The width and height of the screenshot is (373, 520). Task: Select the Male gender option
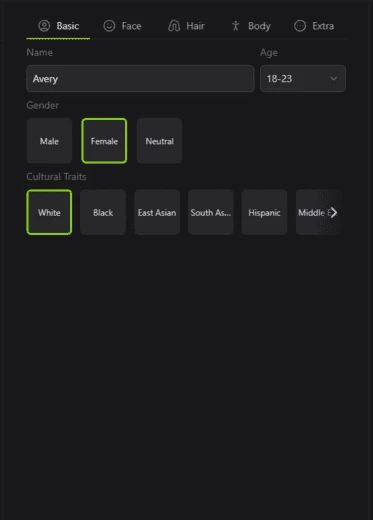(49, 141)
